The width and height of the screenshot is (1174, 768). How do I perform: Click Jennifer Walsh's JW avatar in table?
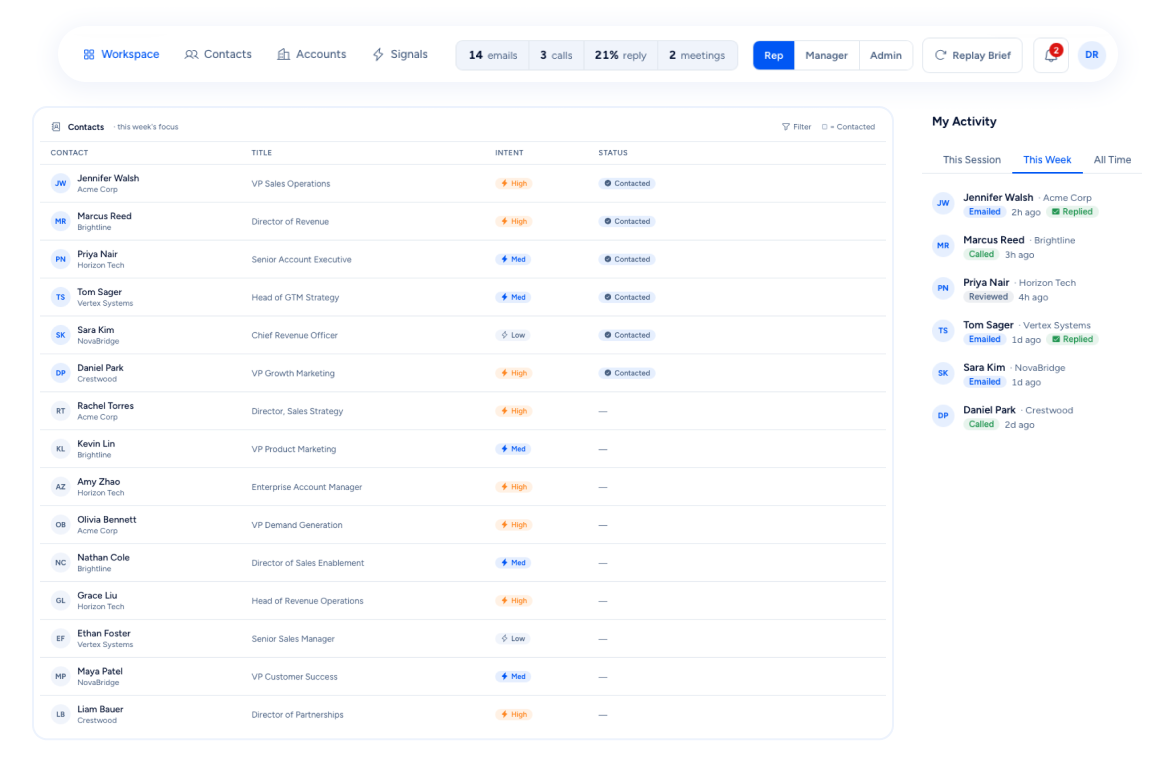pyautogui.click(x=61, y=183)
